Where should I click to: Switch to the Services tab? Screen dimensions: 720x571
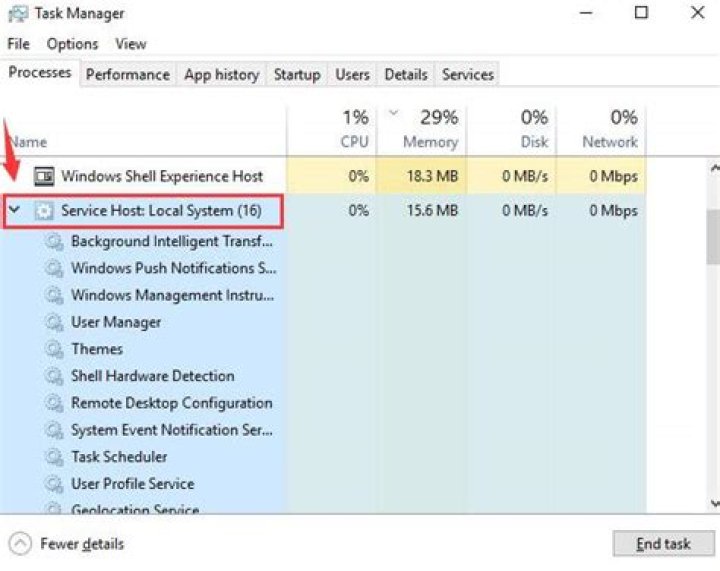click(467, 74)
